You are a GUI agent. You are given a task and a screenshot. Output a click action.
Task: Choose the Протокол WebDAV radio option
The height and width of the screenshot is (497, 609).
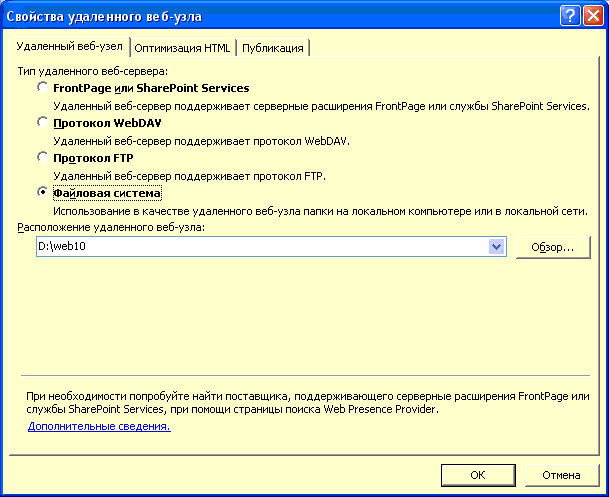point(42,122)
